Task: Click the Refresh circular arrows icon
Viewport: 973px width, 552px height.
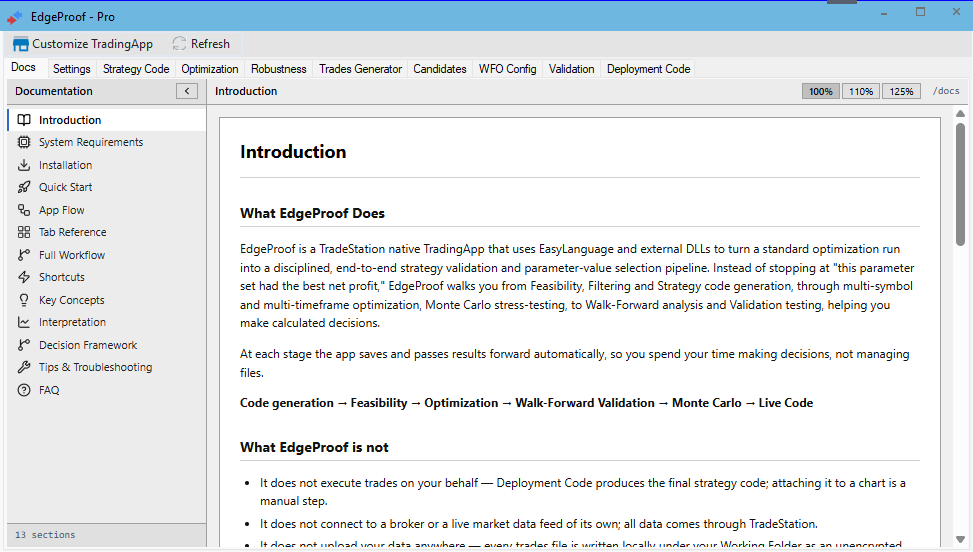Action: tap(179, 43)
